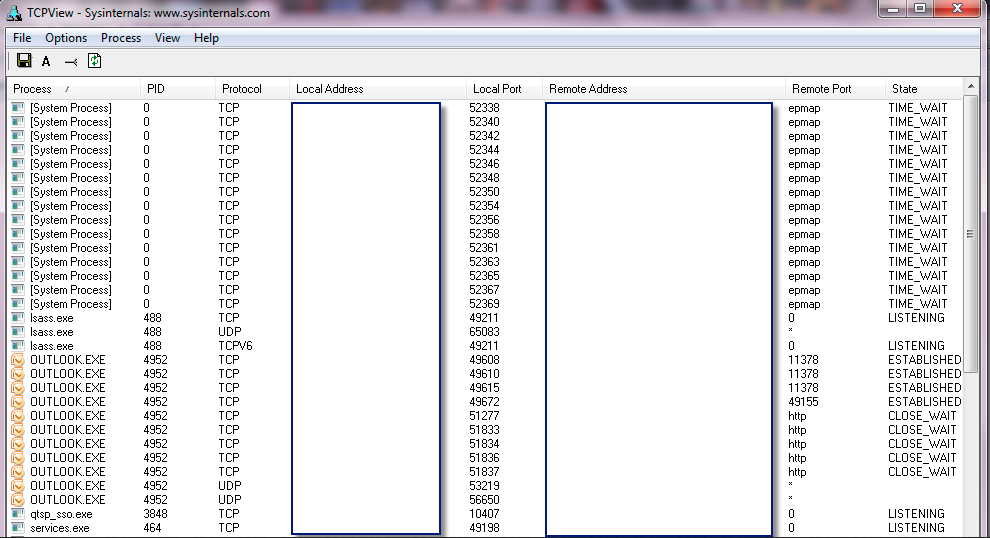990x538 pixels.
Task: Open the Options menu
Action: pyautogui.click(x=66, y=38)
